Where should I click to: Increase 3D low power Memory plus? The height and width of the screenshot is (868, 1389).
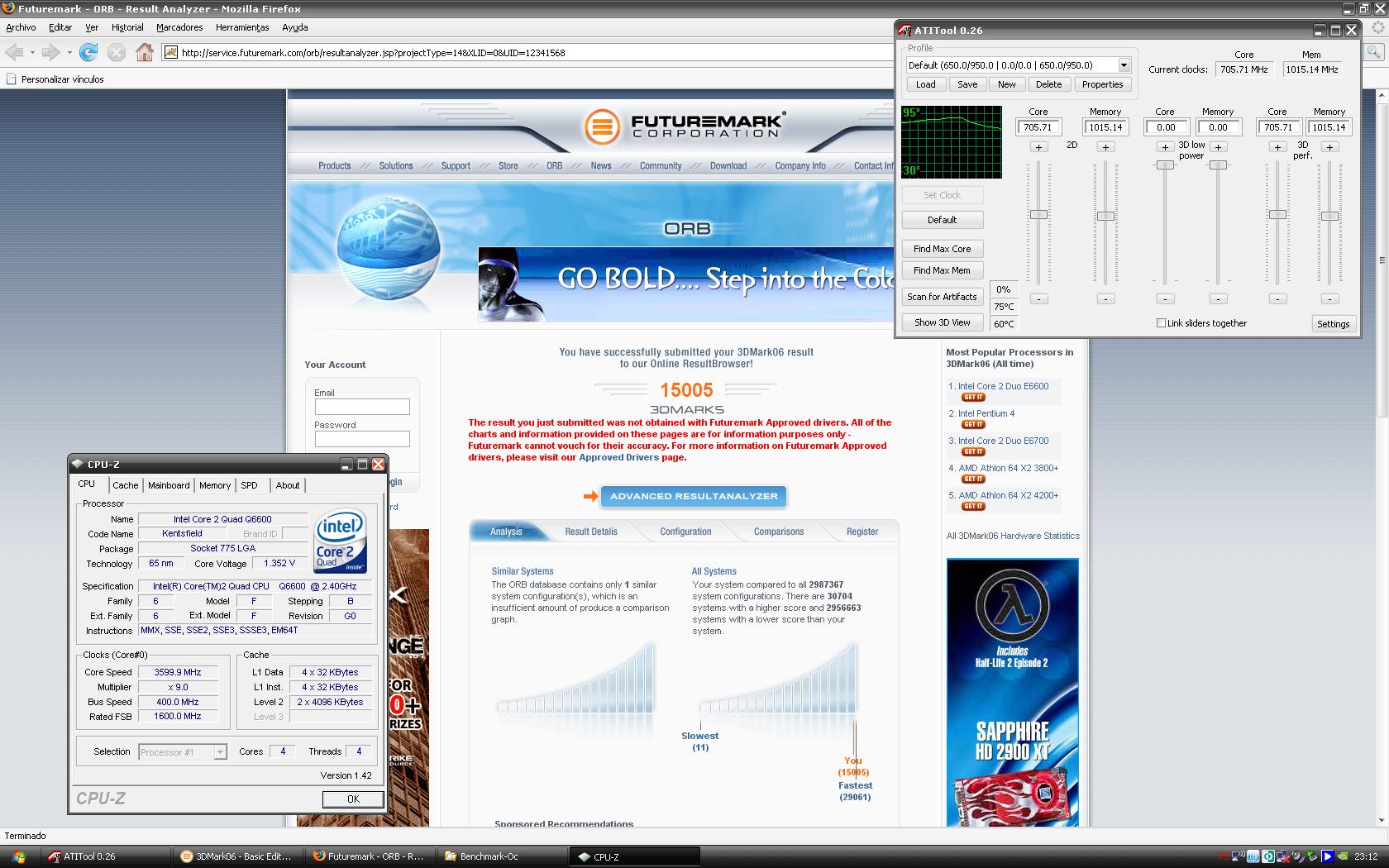pos(1218,146)
